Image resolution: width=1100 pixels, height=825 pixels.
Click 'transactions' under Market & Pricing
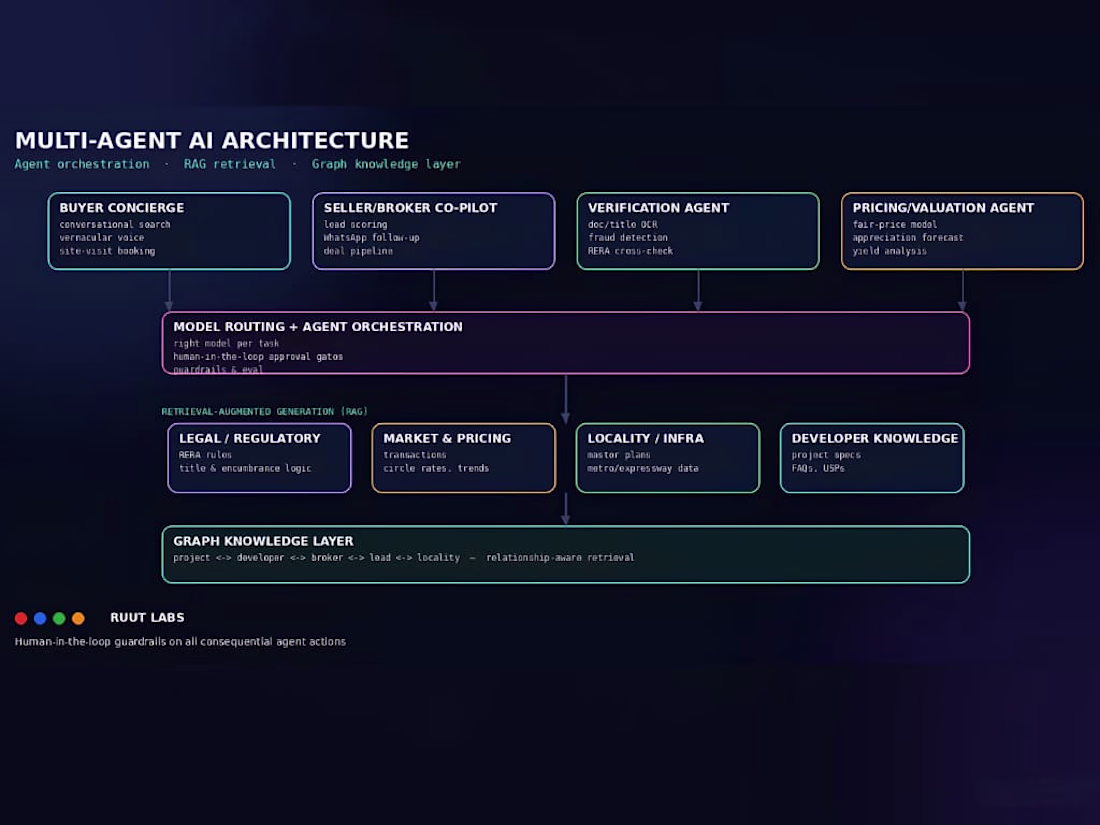coord(415,455)
